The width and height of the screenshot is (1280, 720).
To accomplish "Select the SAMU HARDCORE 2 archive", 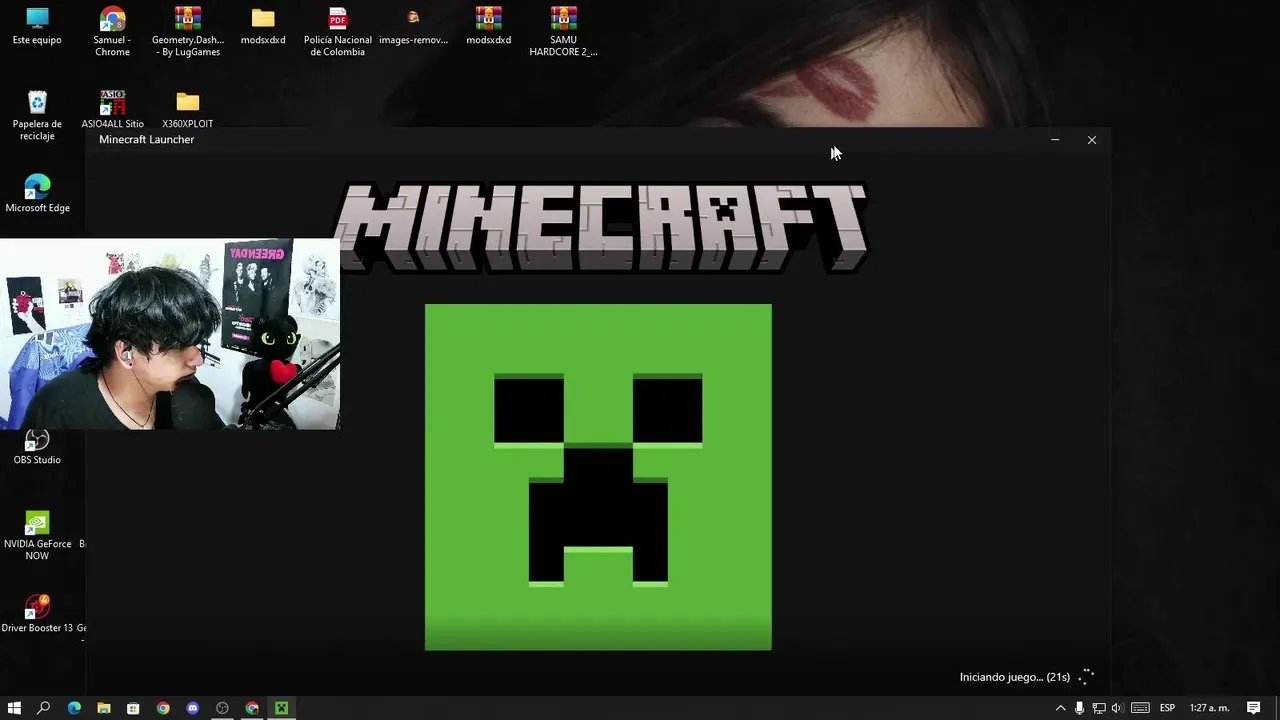I will pyautogui.click(x=563, y=32).
